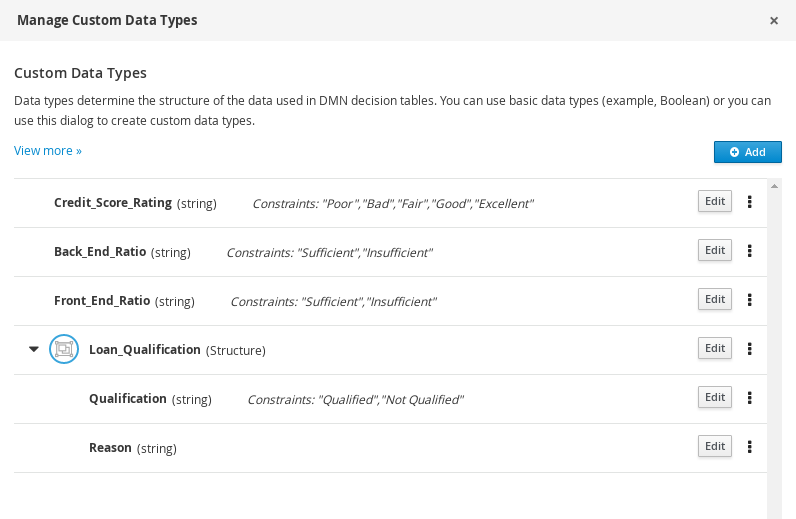Edit the Reason field

coord(714,446)
